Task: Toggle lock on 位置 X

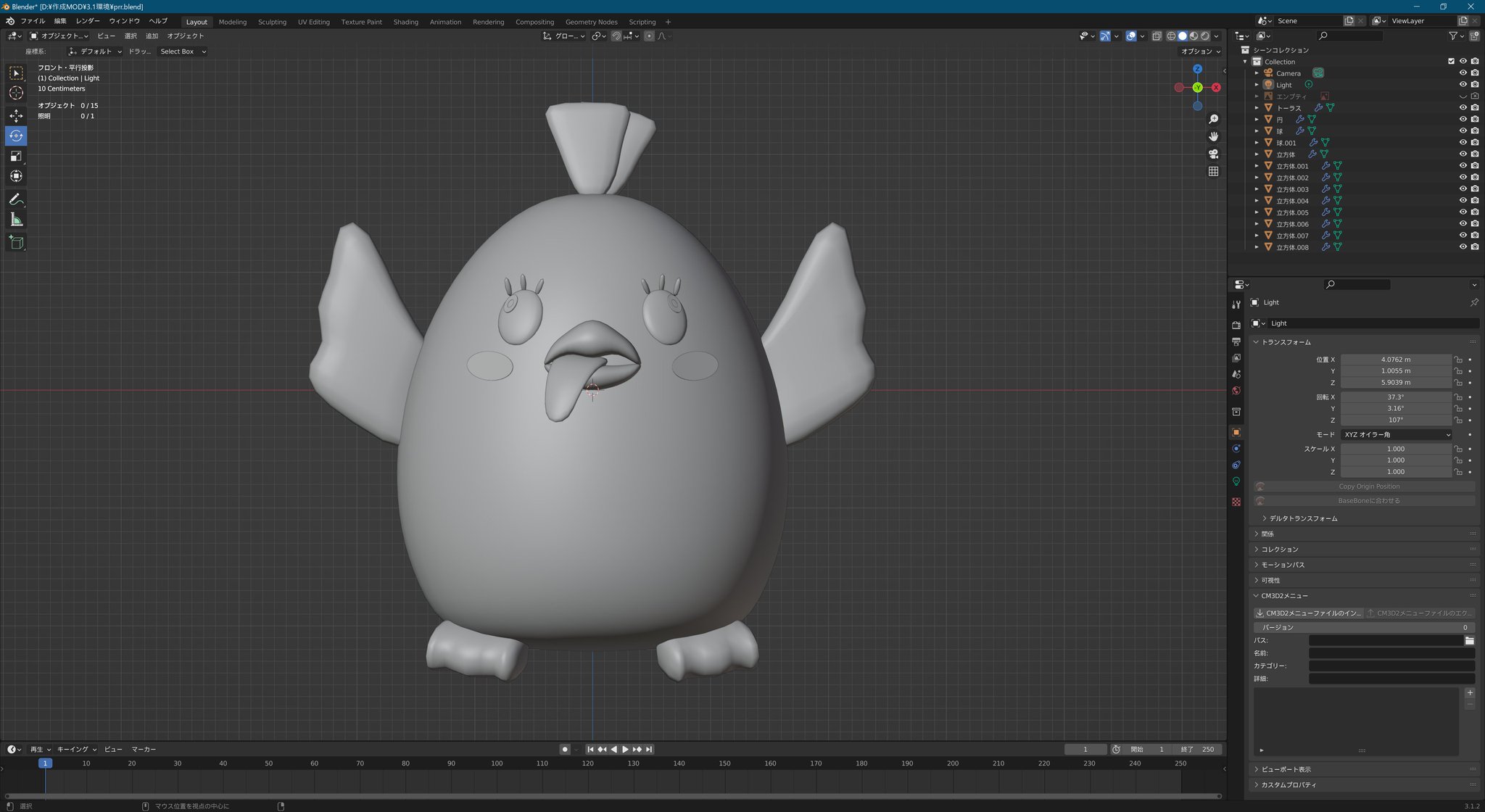Action: [1458, 360]
